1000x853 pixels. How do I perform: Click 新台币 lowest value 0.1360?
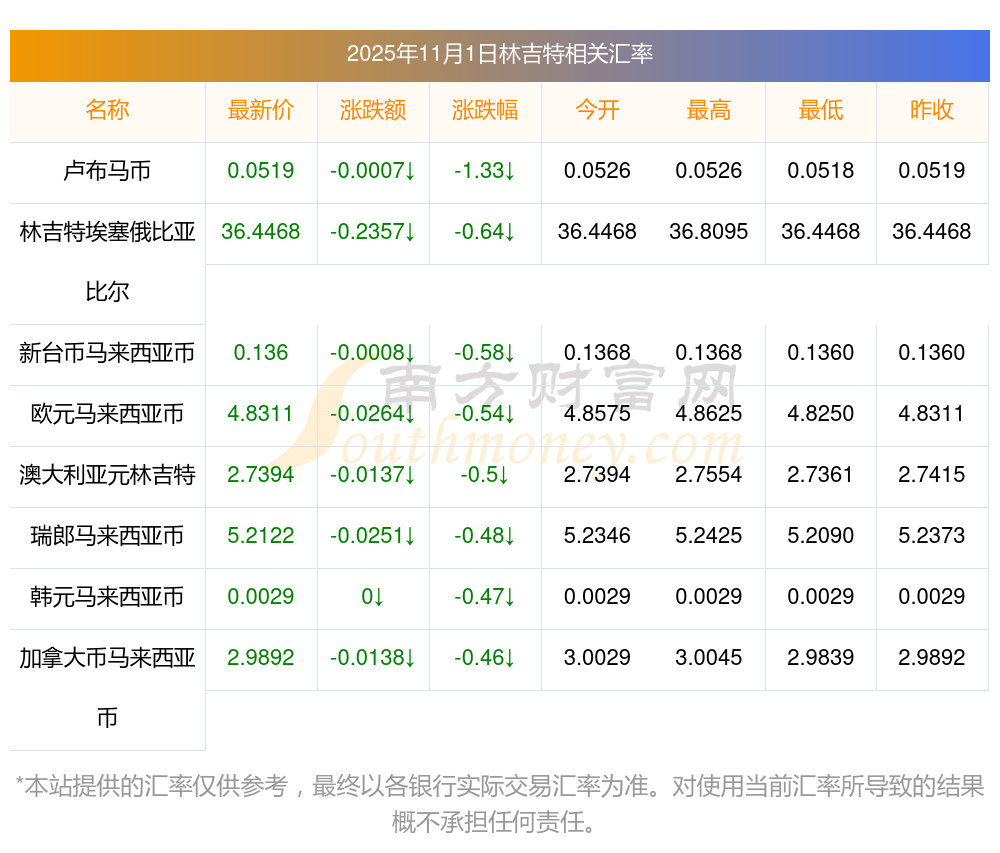tap(821, 353)
